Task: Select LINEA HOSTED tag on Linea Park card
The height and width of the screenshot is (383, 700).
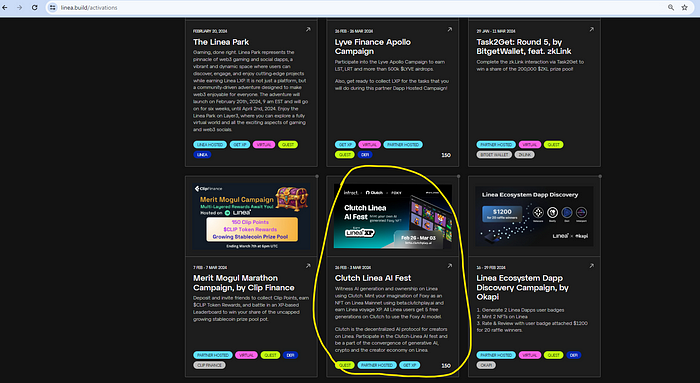Action: [210, 145]
